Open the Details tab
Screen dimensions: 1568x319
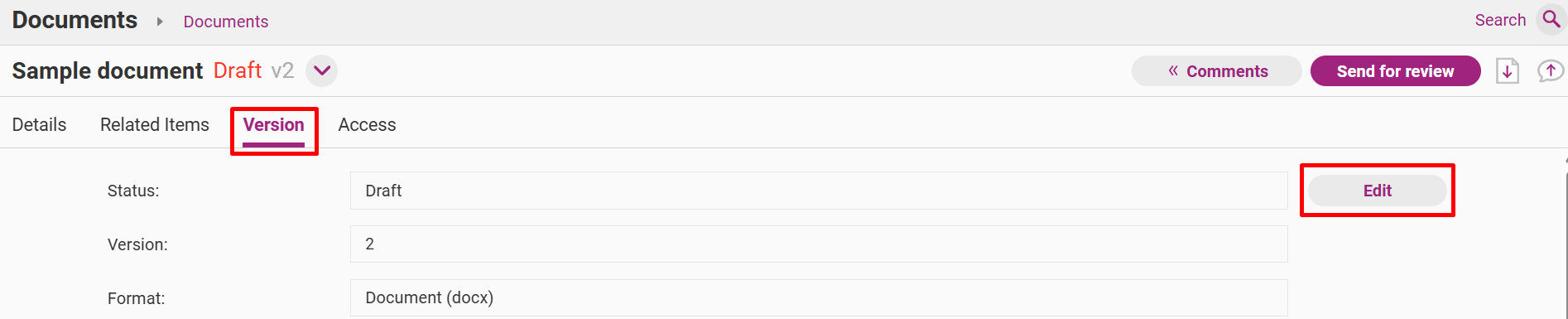(39, 124)
